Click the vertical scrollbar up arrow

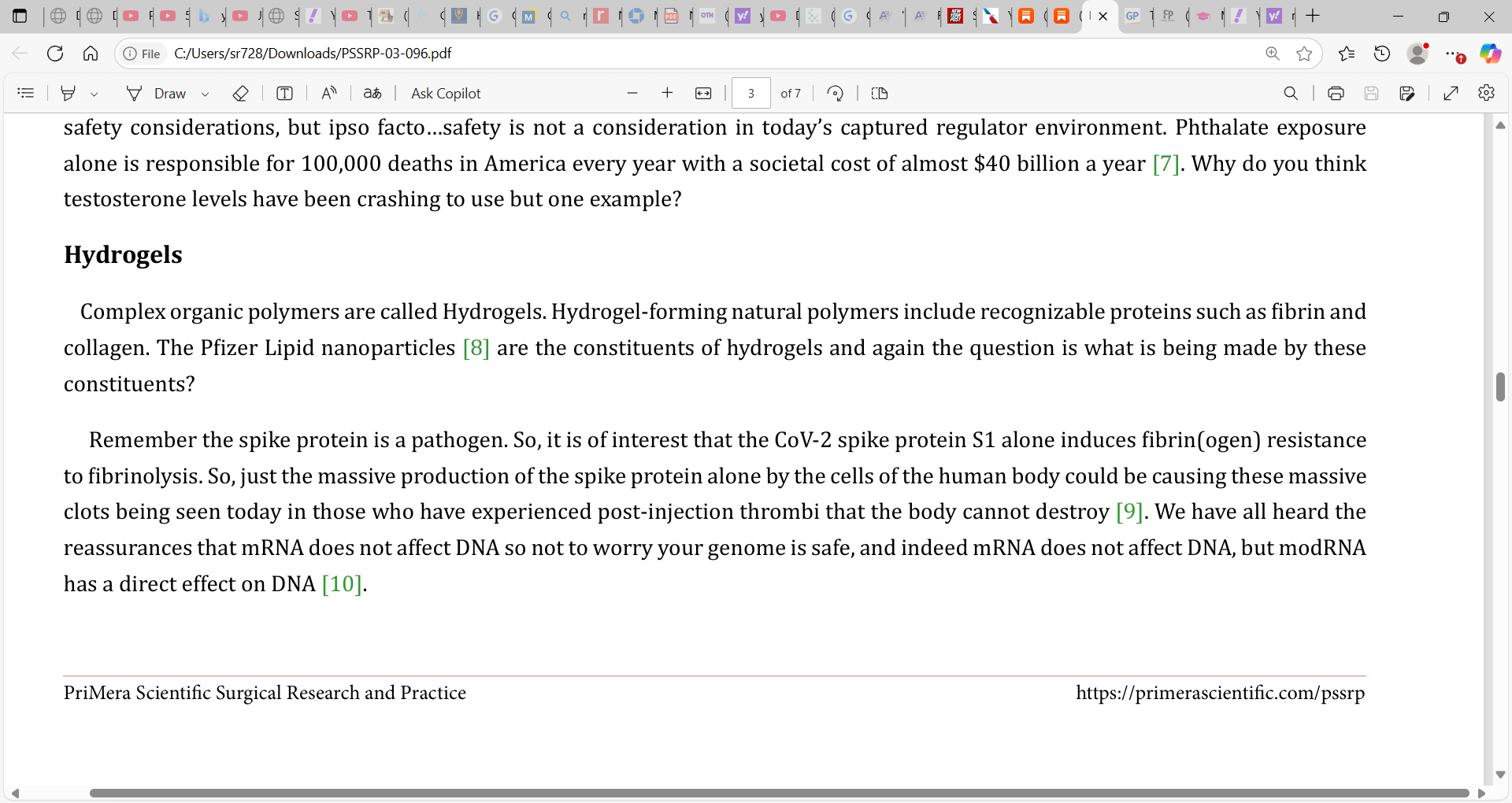coord(1500,125)
